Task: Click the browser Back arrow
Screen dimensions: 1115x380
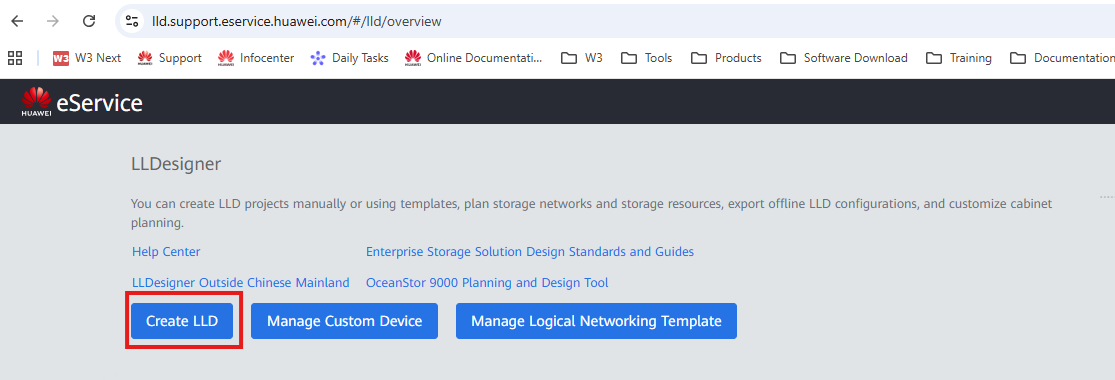Action: (17, 21)
